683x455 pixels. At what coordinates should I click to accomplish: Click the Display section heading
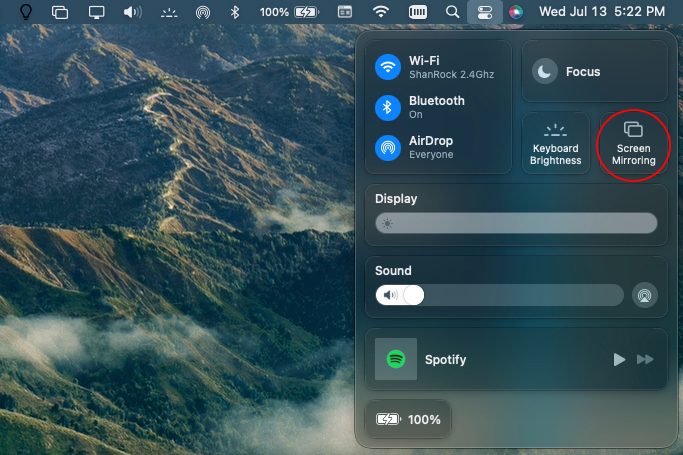[x=396, y=199]
